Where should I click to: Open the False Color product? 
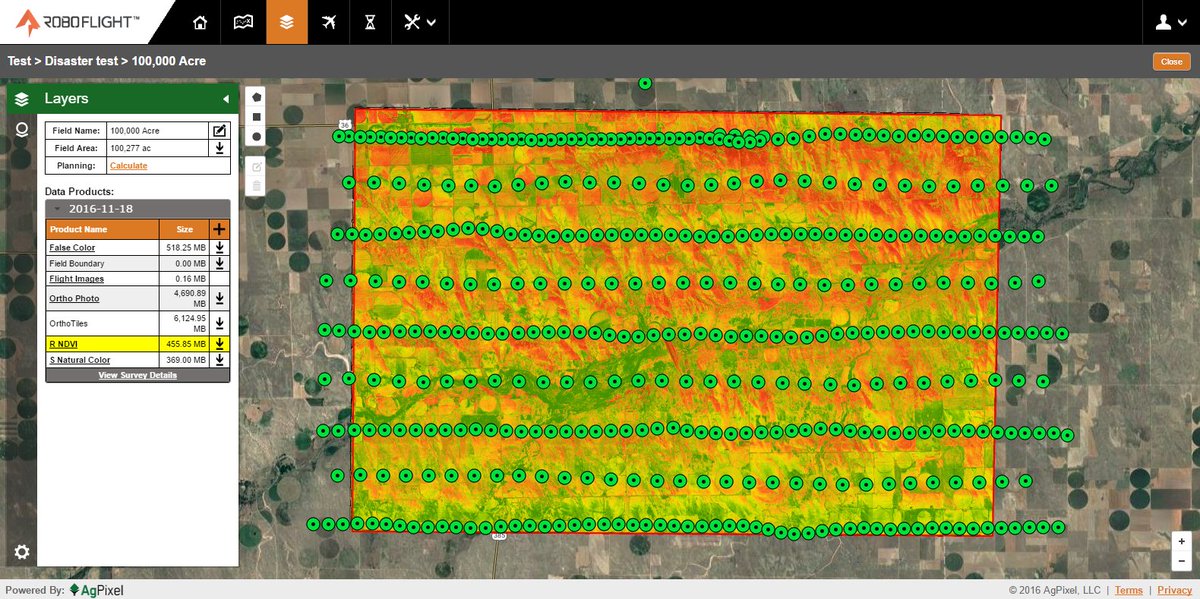pyautogui.click(x=72, y=247)
